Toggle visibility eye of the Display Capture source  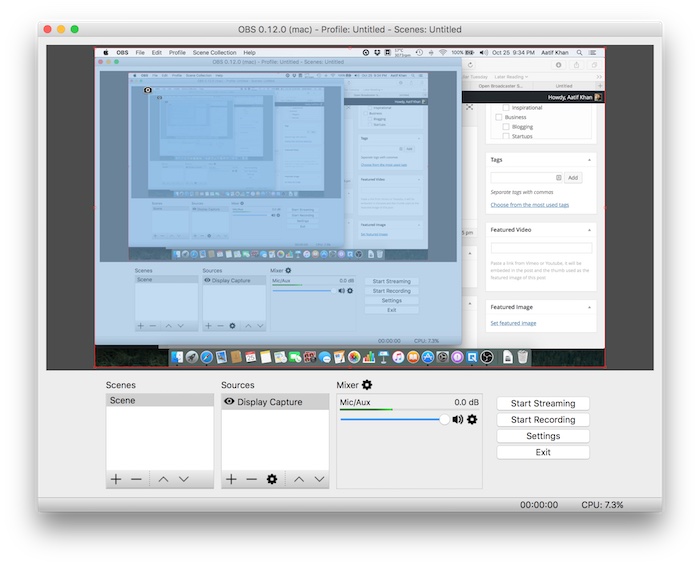pyautogui.click(x=229, y=401)
